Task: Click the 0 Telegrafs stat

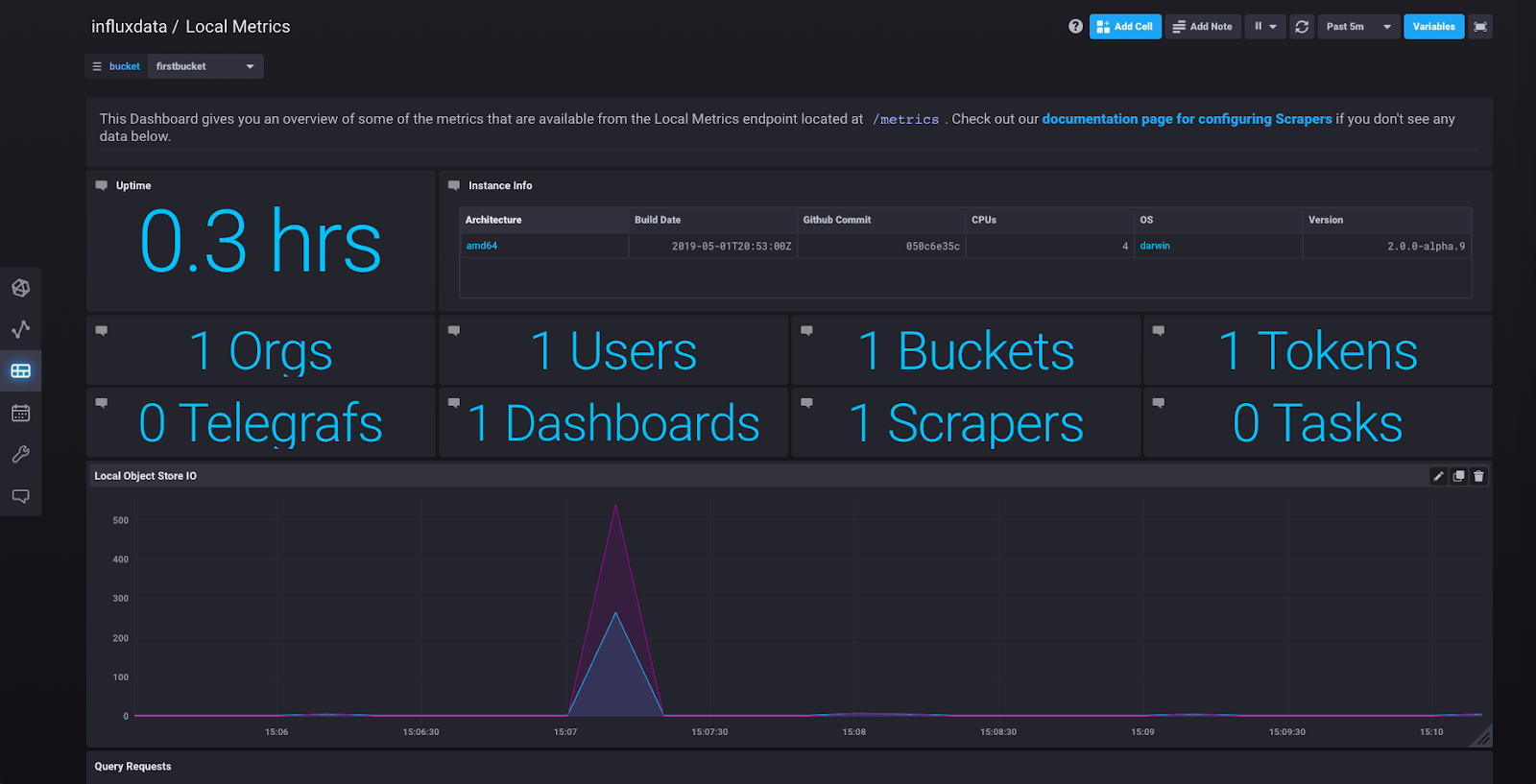Action: pos(261,423)
